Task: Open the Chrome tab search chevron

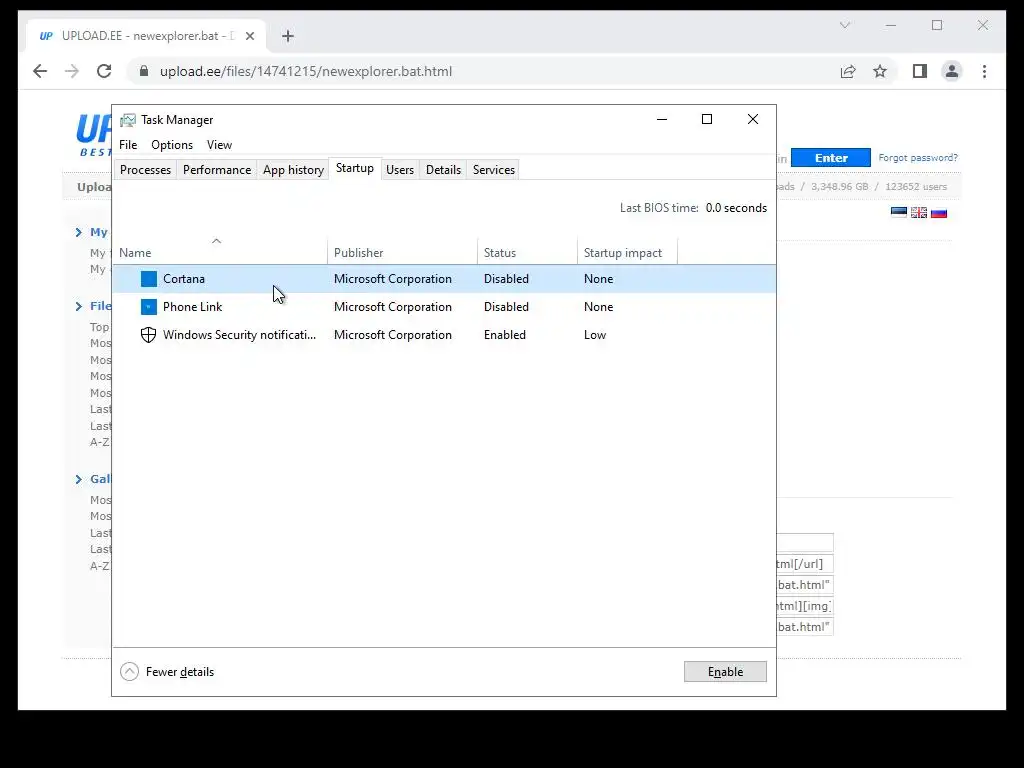Action: pos(844,25)
